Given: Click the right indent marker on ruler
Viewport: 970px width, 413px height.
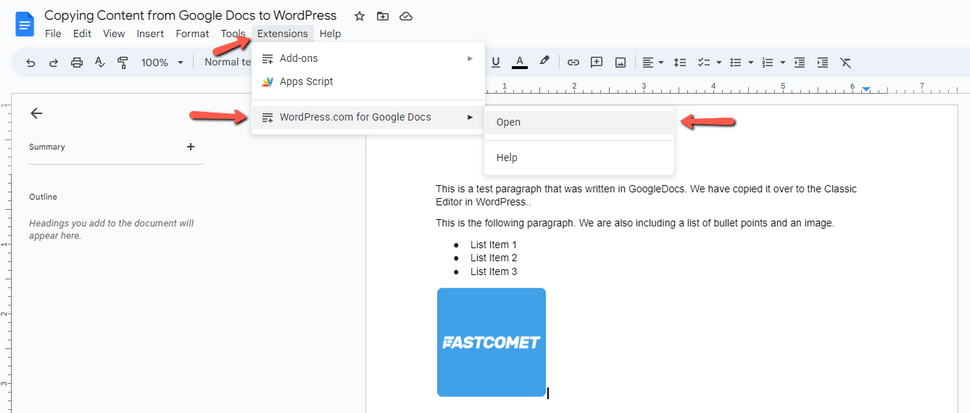Looking at the screenshot, I should 866,89.
